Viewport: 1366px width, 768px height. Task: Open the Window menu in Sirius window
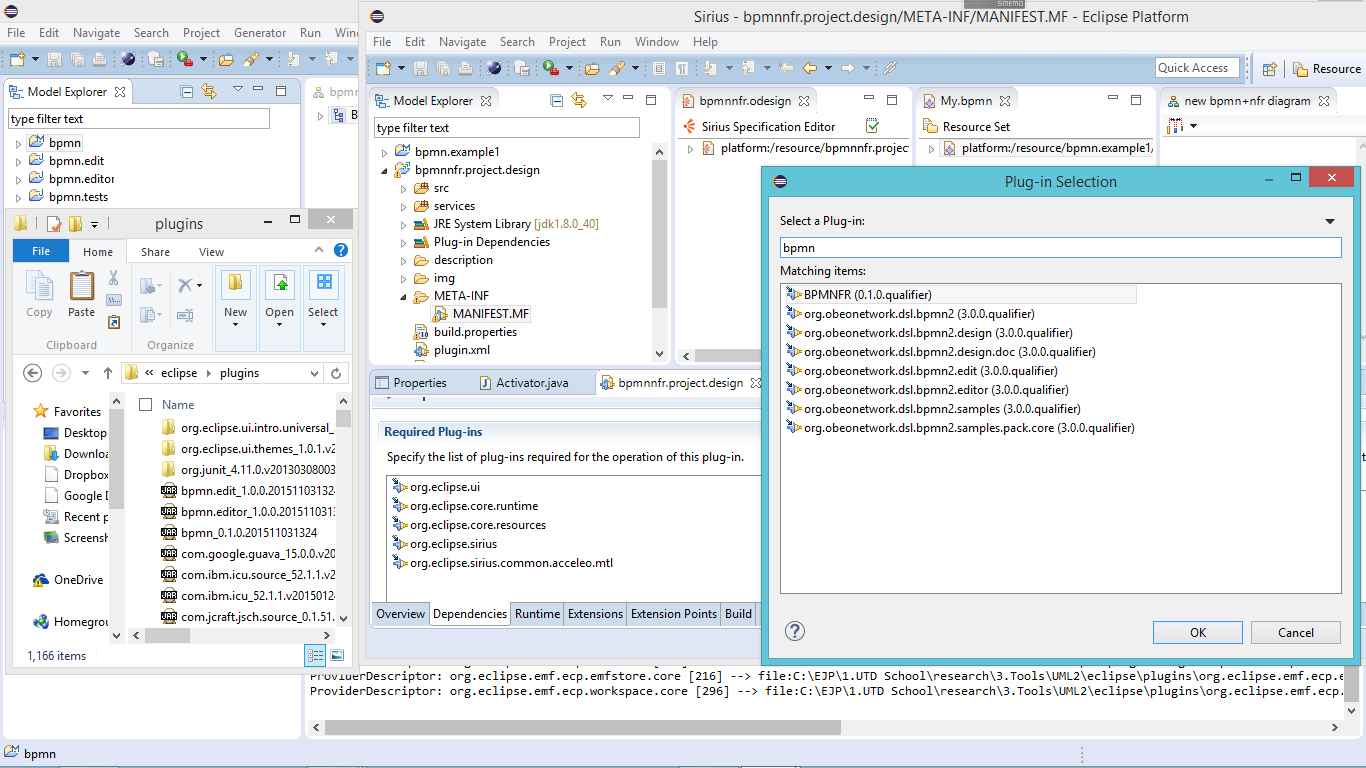[x=657, y=42]
